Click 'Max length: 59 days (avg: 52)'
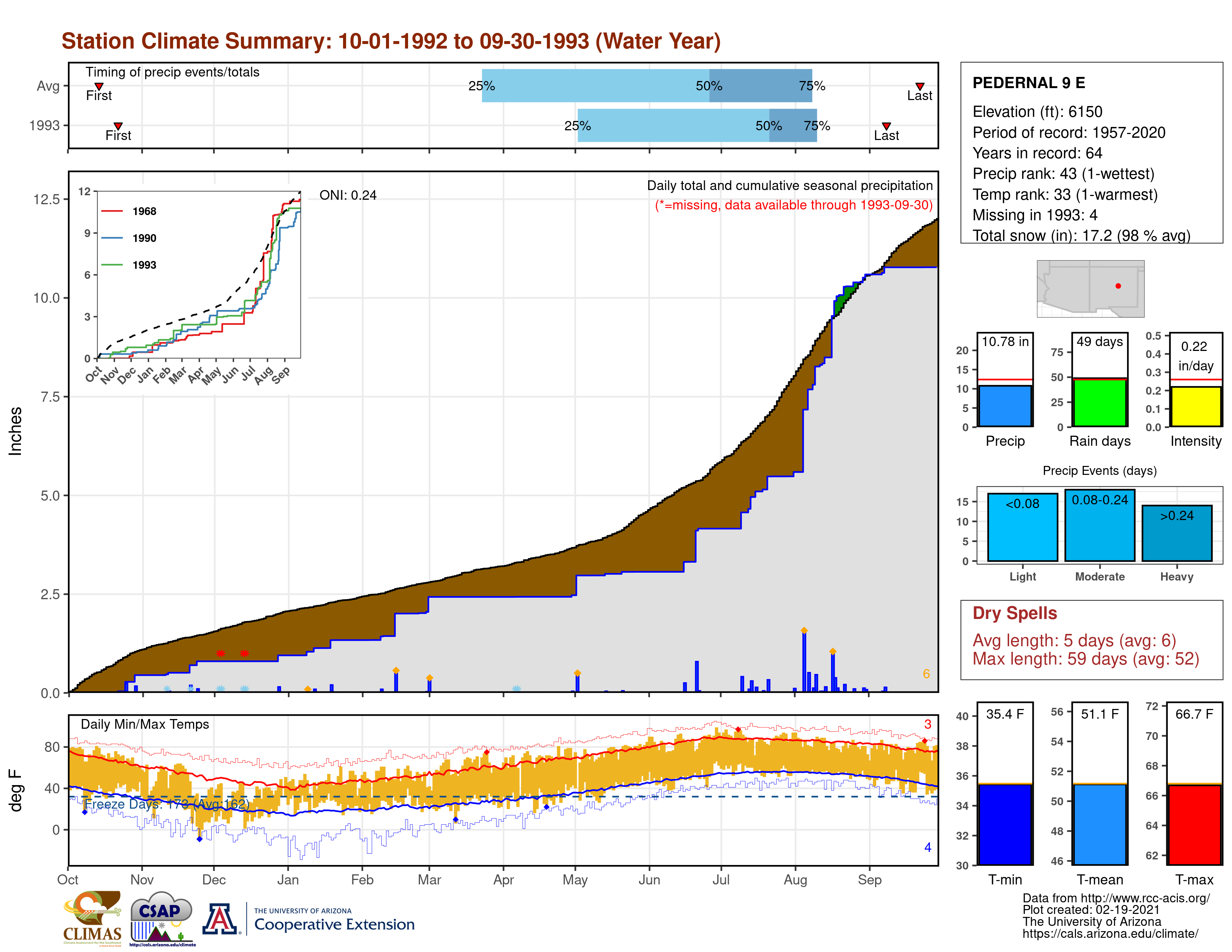1232x952 pixels. [x=1085, y=659]
